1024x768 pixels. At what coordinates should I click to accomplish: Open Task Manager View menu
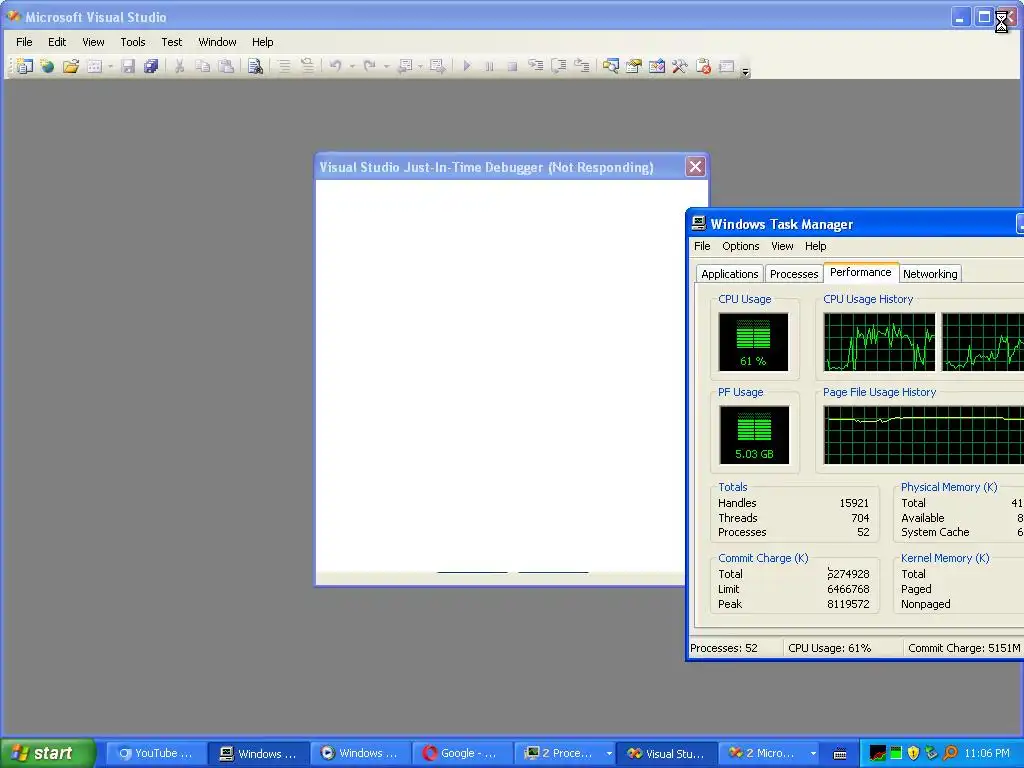(782, 246)
